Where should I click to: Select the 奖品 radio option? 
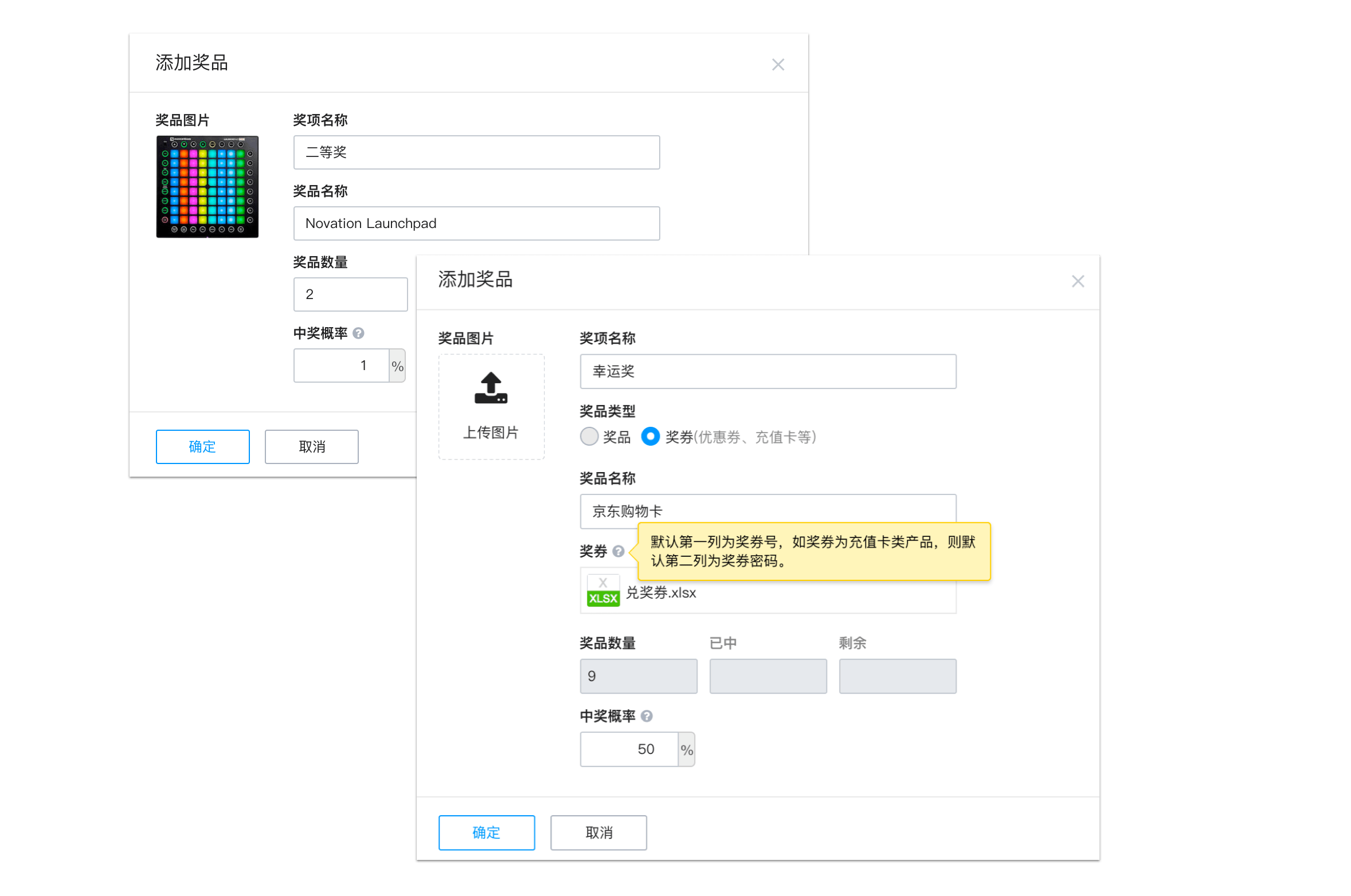(x=589, y=437)
